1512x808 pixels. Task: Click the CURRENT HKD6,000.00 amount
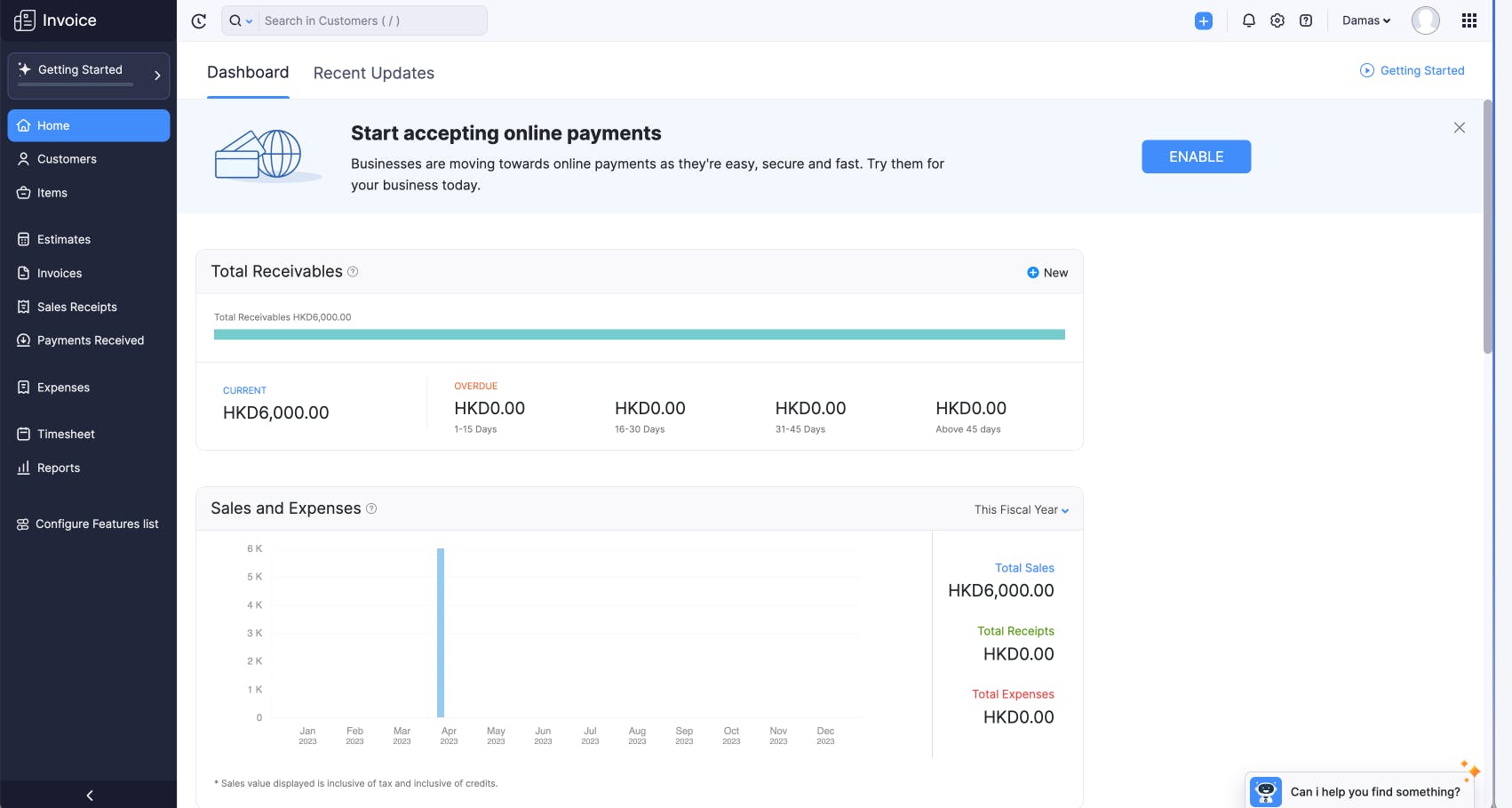275,412
